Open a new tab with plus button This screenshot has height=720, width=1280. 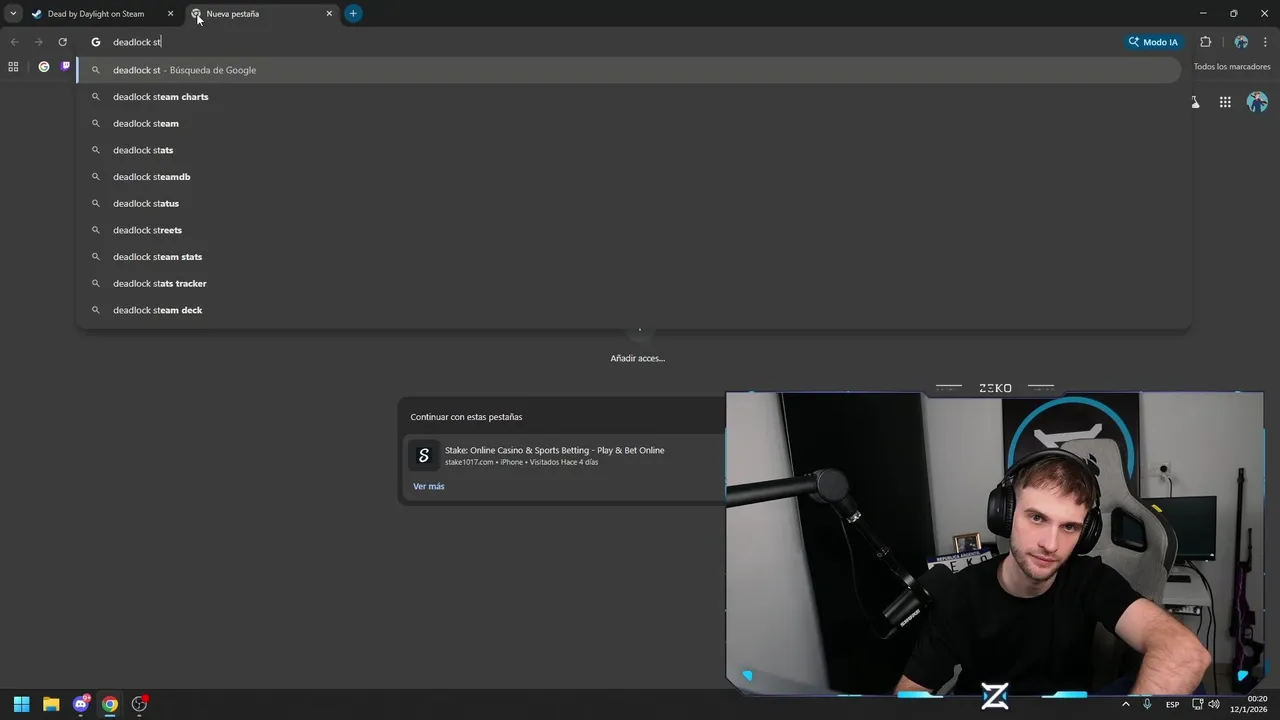tap(353, 14)
